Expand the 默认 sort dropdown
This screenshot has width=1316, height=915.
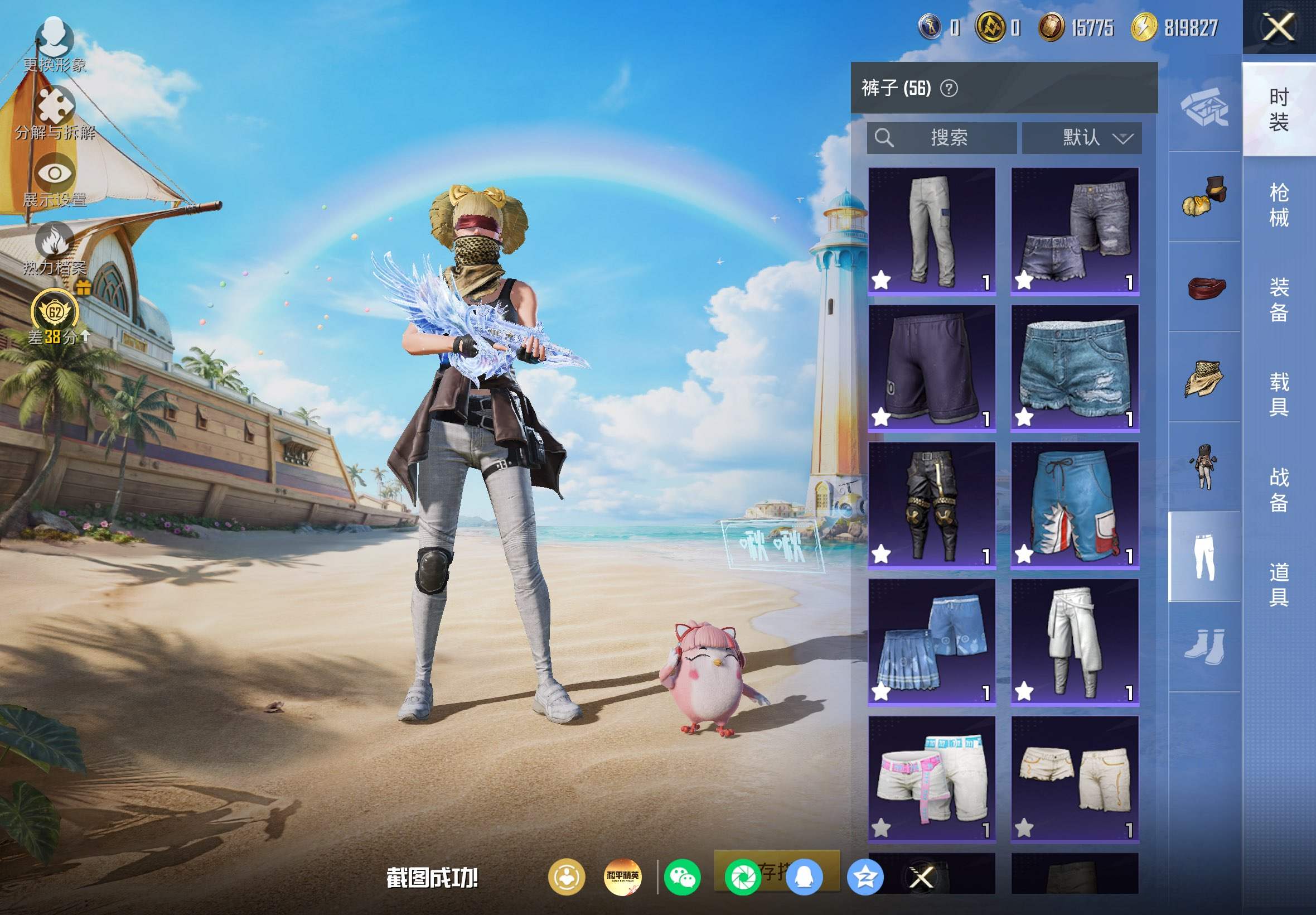(1082, 138)
